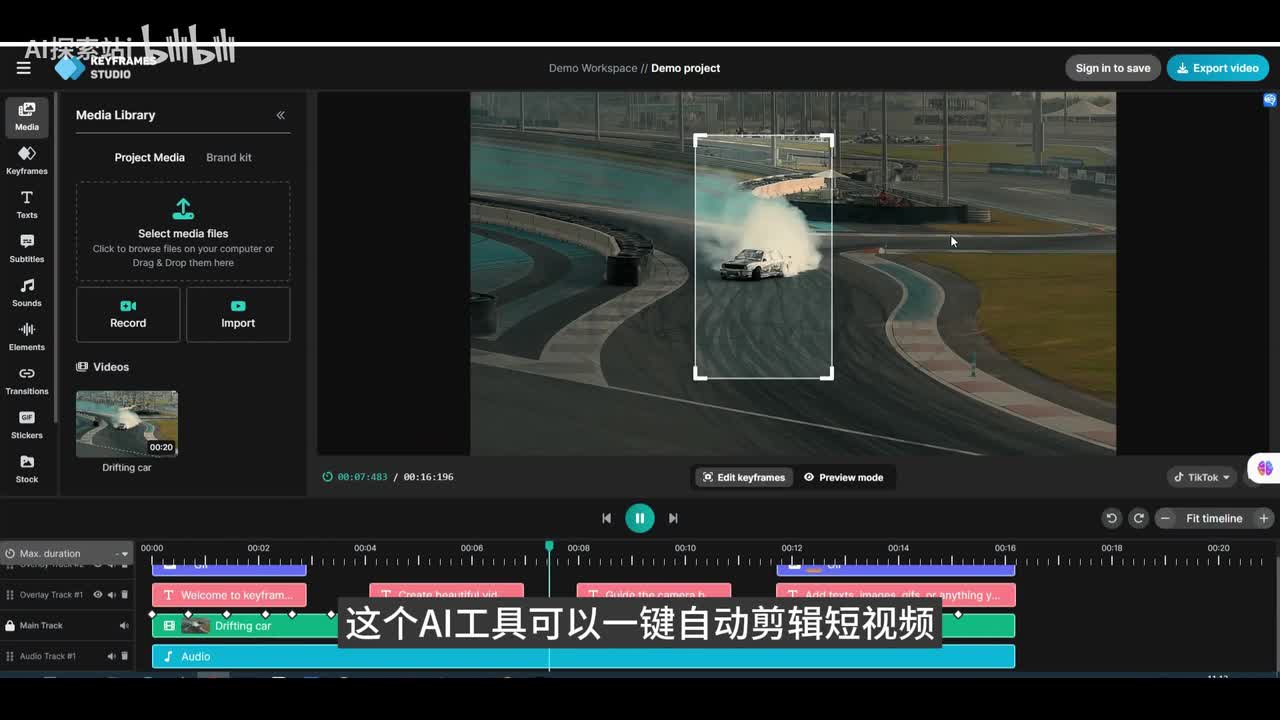Switch to the Brand kit tab
Screen dimensions: 1280x720
click(229, 157)
